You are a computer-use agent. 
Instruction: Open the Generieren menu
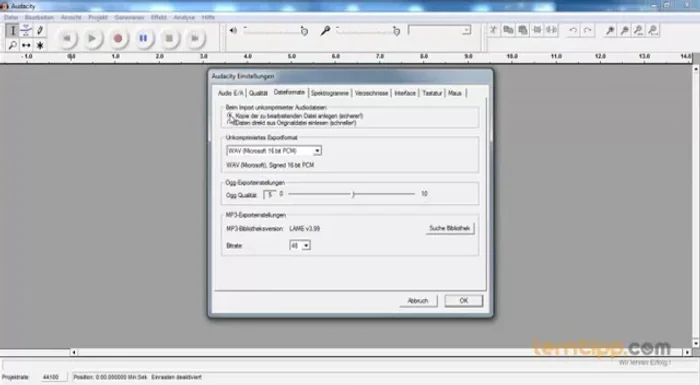pos(129,17)
